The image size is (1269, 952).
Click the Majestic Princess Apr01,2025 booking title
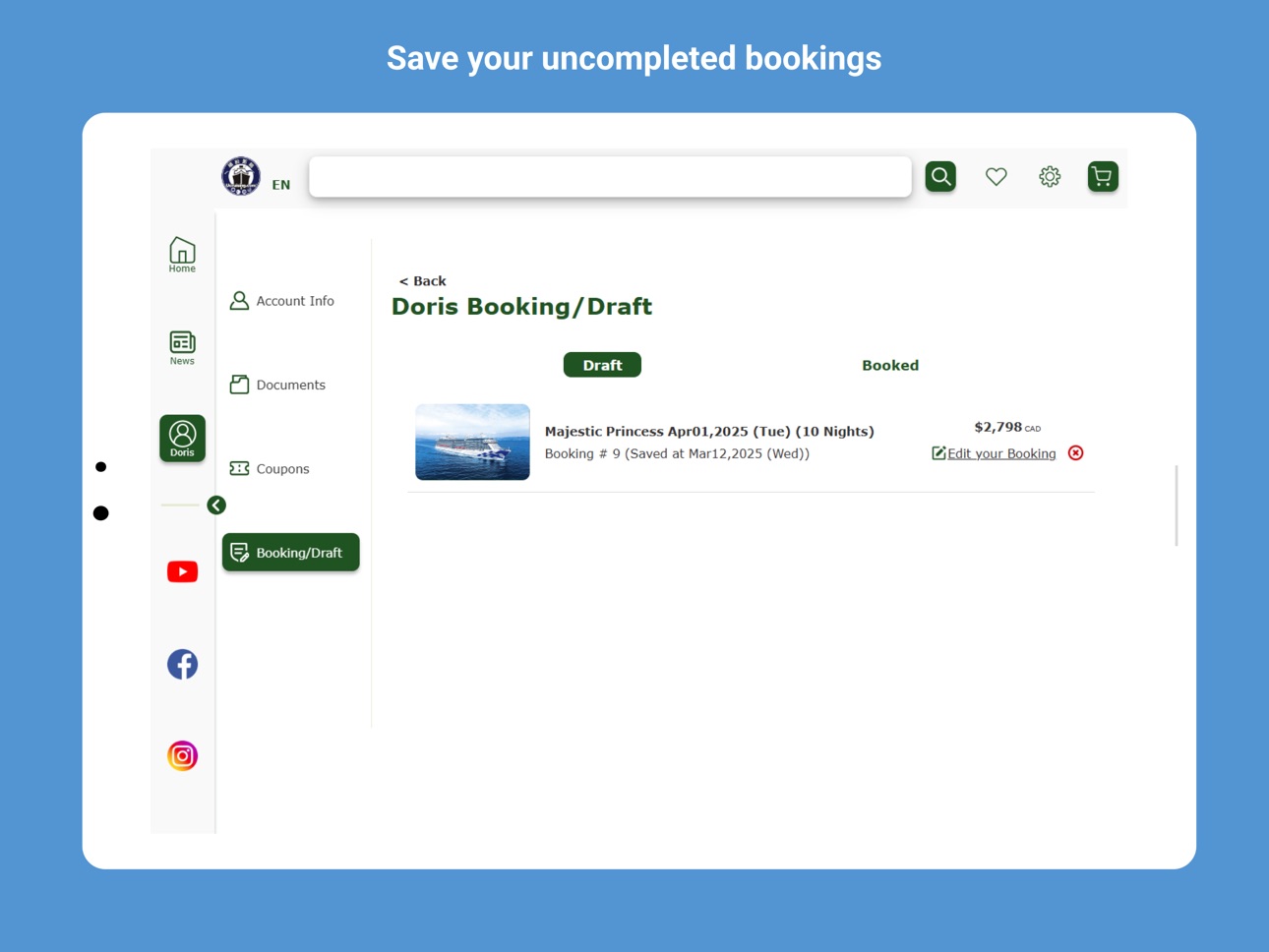point(709,432)
